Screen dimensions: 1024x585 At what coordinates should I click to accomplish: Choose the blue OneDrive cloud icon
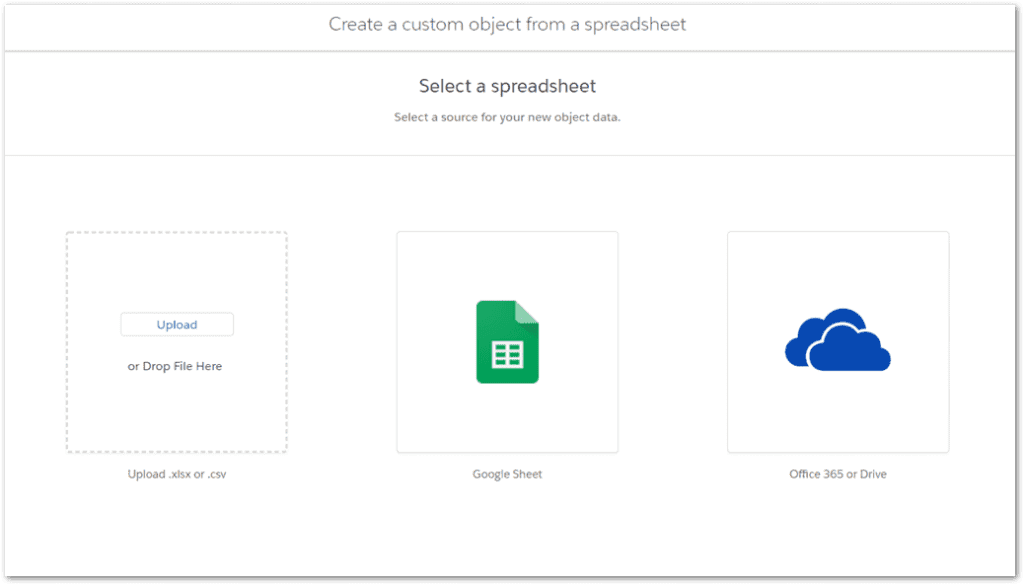pyautogui.click(x=838, y=340)
